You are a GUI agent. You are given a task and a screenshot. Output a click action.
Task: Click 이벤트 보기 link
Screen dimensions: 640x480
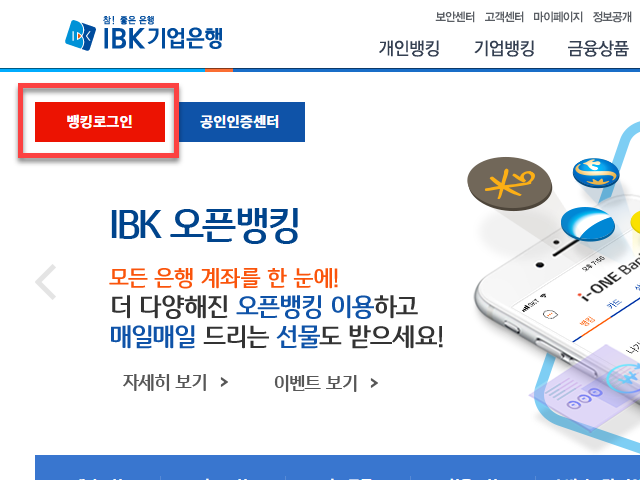(316, 383)
